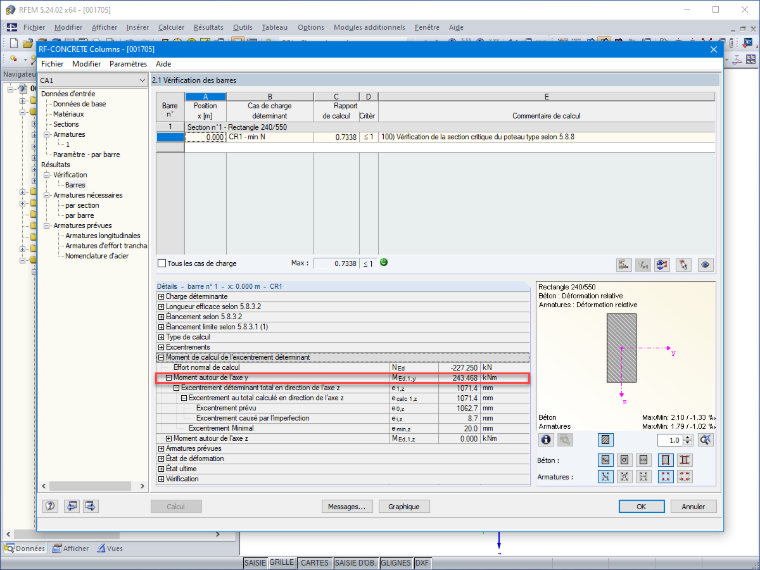The width and height of the screenshot is (760, 570).
Task: Expand the Charge déterminante row
Action: (x=161, y=296)
